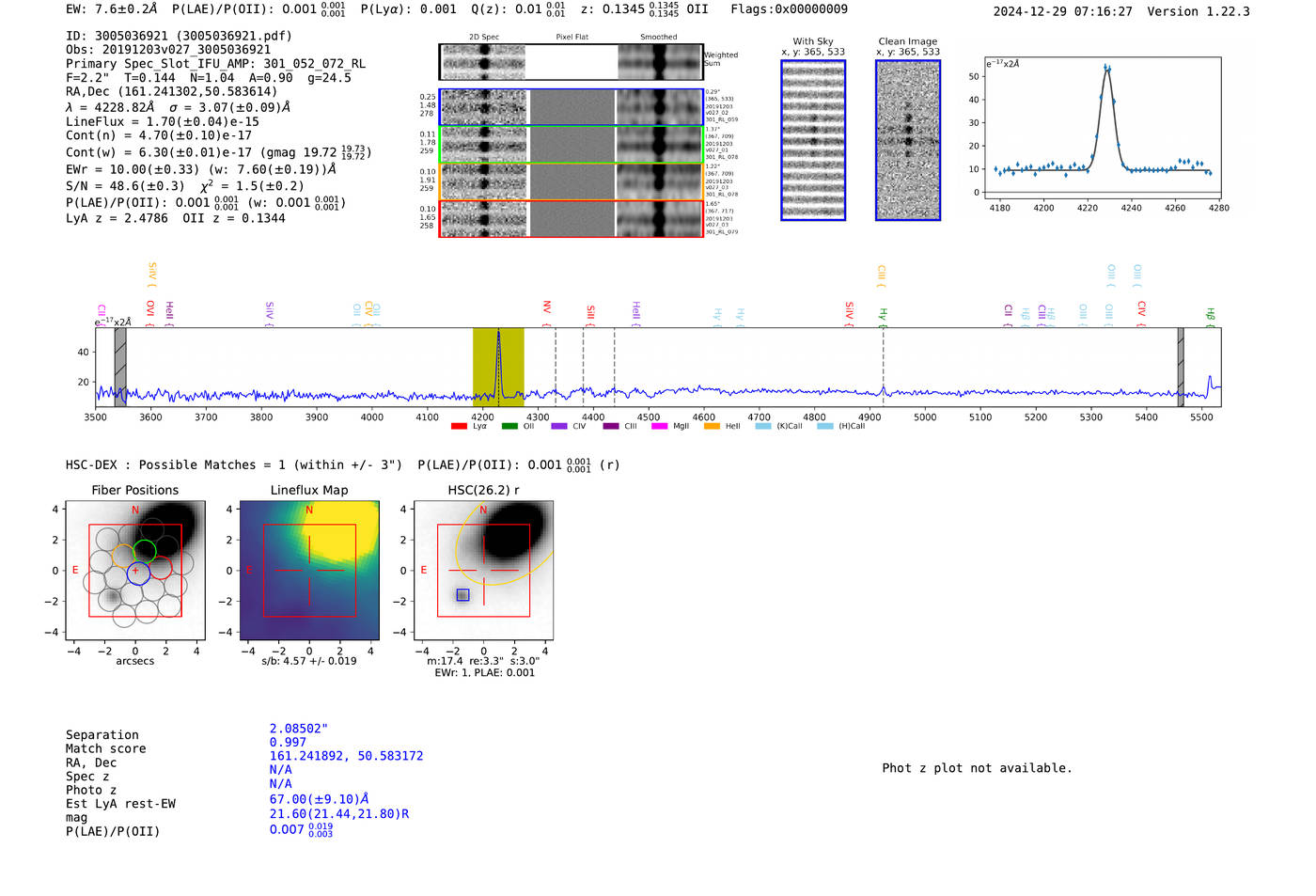Viewport: 1316px width, 896px height.
Task: Click the Obs: 20191203v027_3005036921 line
Action: [168, 50]
